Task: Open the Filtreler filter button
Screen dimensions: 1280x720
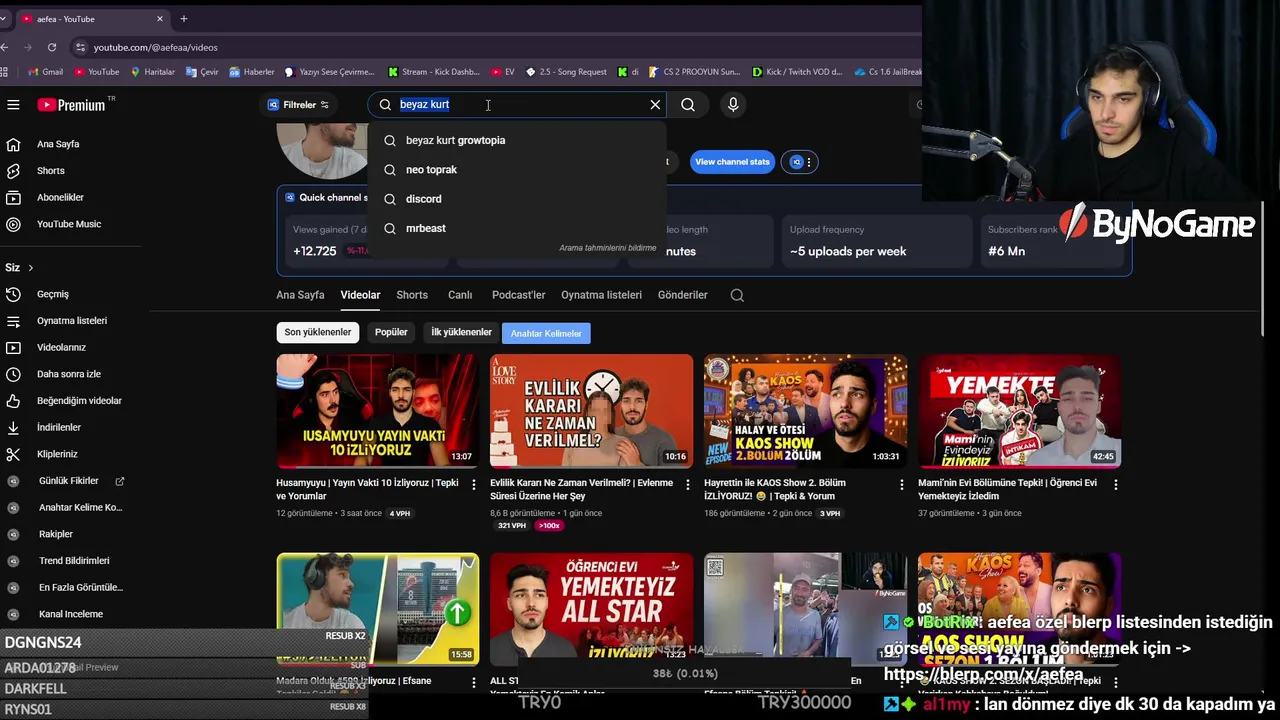Action: tap(298, 105)
